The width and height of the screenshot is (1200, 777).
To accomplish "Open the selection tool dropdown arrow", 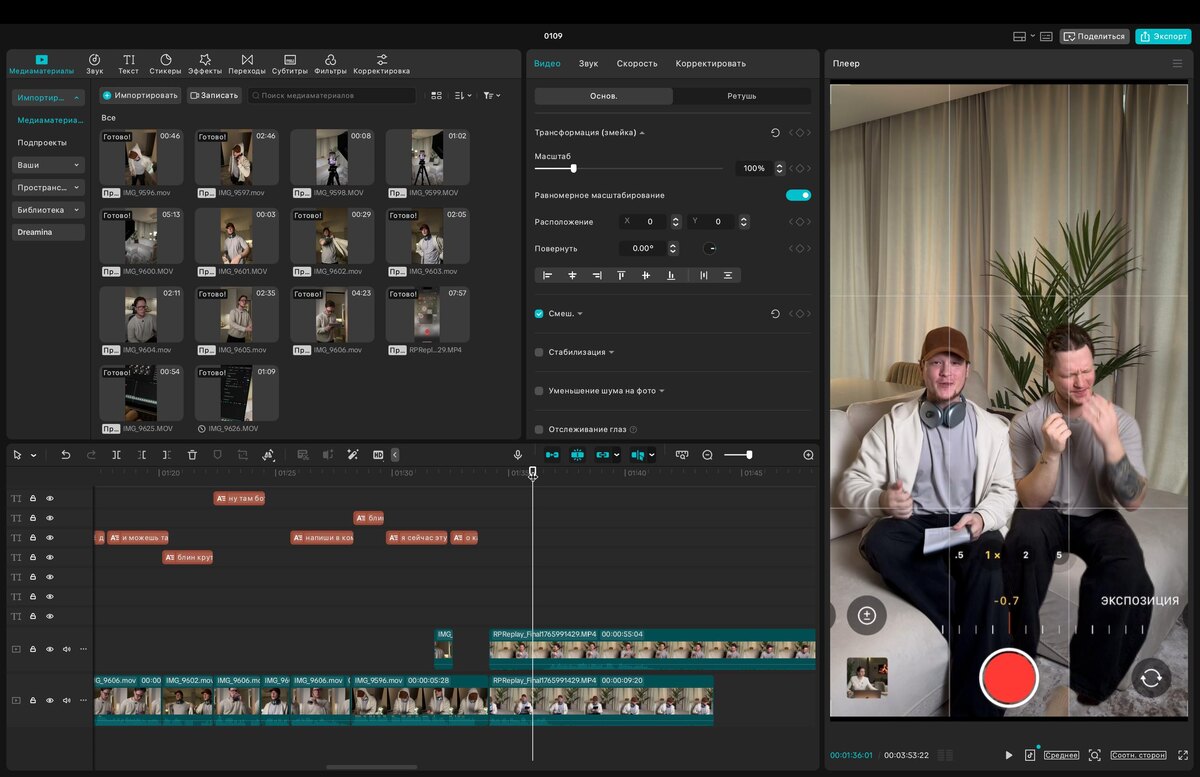I will tap(33, 455).
